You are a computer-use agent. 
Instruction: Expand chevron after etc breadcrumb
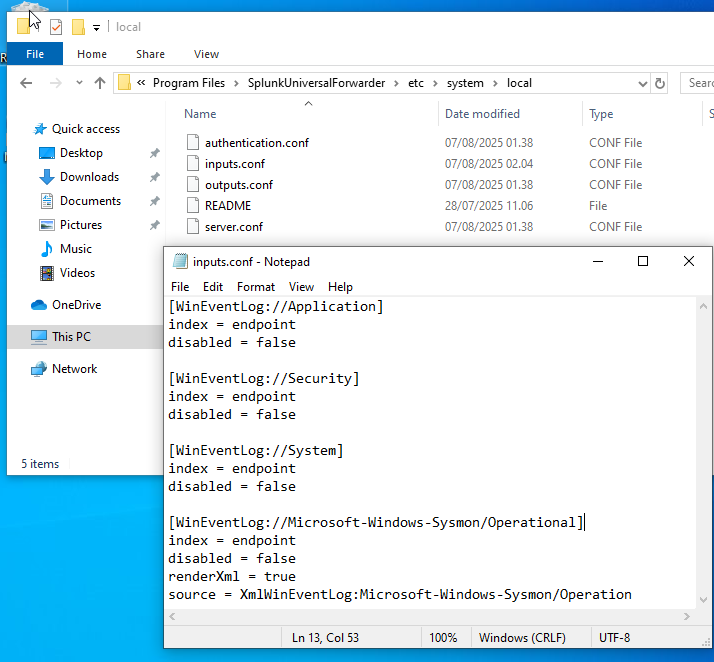pos(435,83)
